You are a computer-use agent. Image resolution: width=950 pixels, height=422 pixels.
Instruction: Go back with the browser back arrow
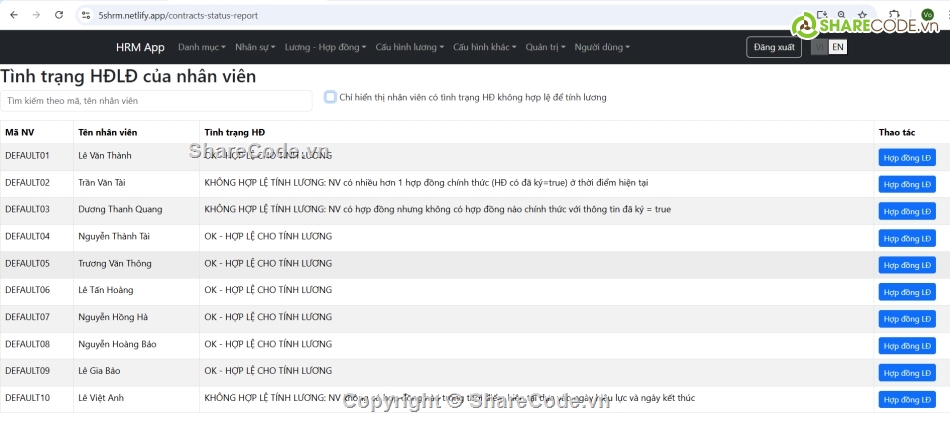point(14,15)
